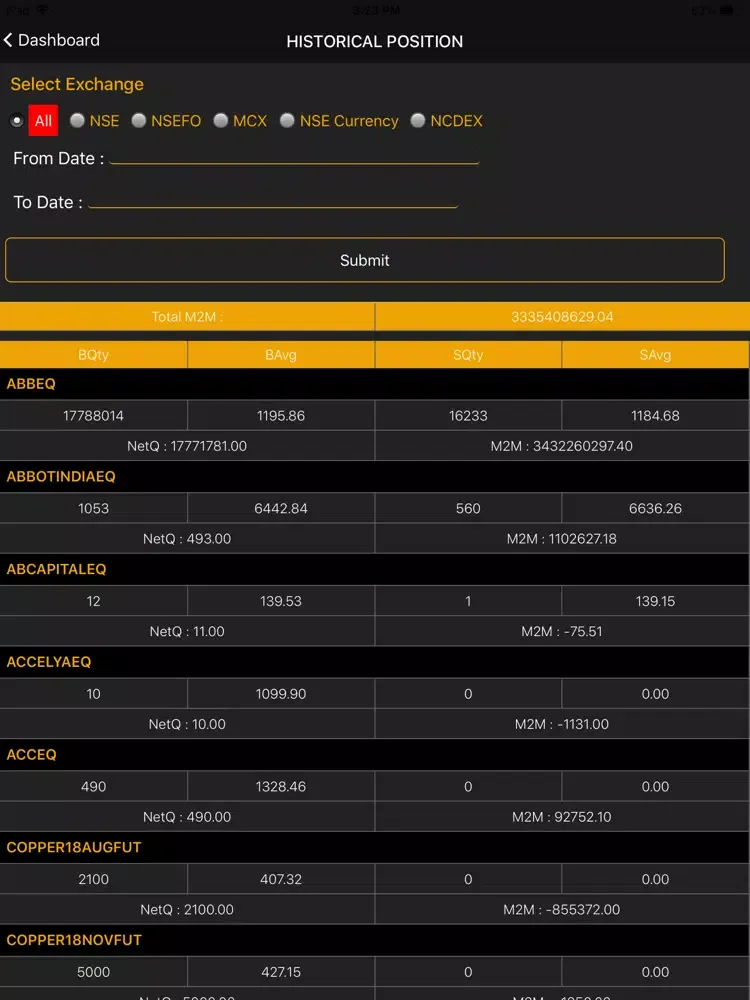Click the Total M2M label cell
750x1000 pixels.
tap(187, 317)
